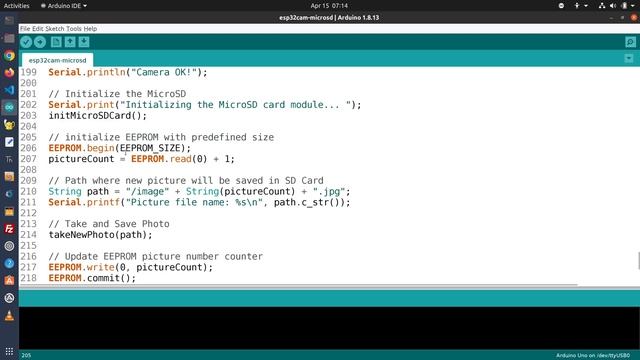This screenshot has width=640, height=360.
Task: Click the Upload sketch arrow button
Action: (40, 42)
